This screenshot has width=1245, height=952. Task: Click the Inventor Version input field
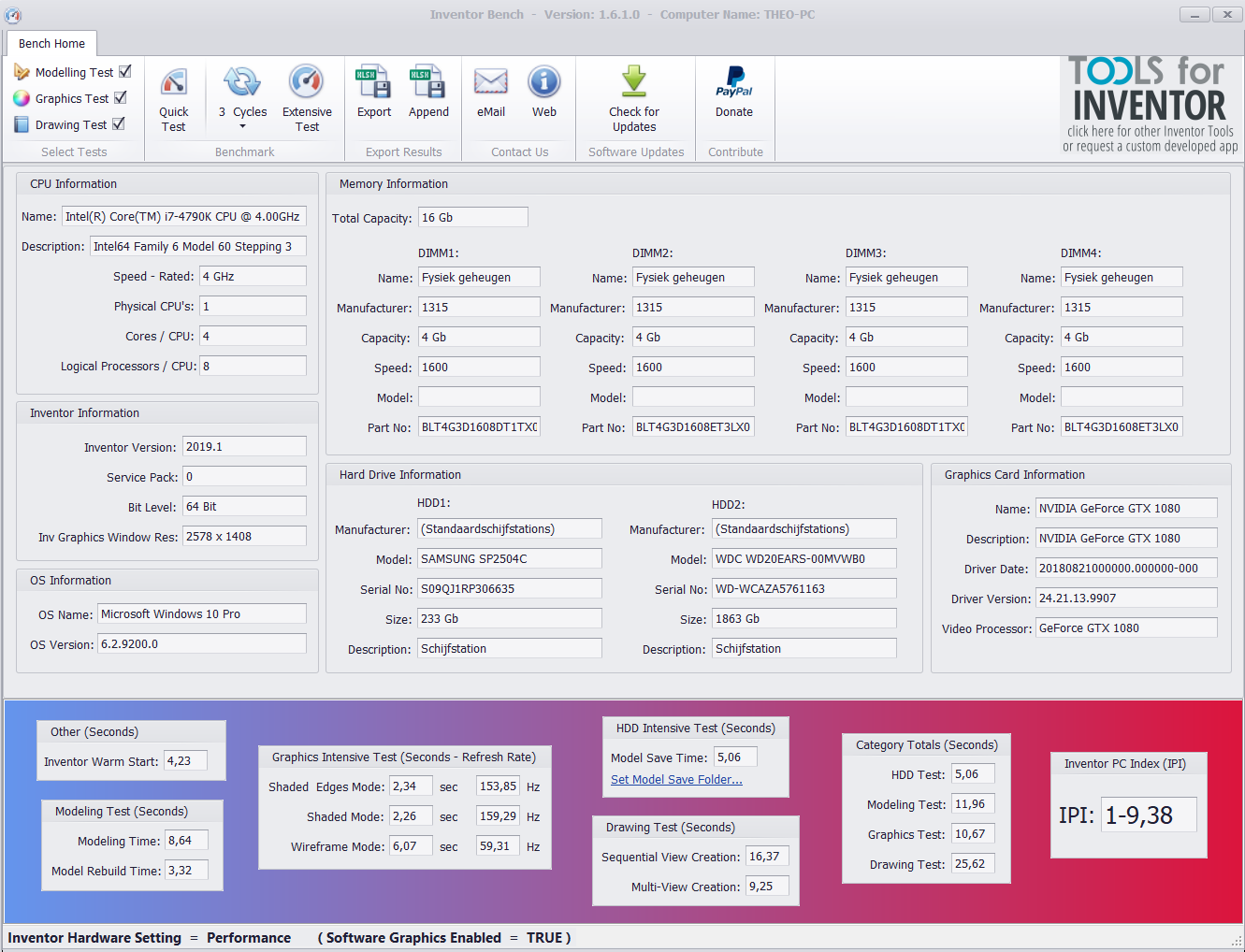(x=244, y=446)
